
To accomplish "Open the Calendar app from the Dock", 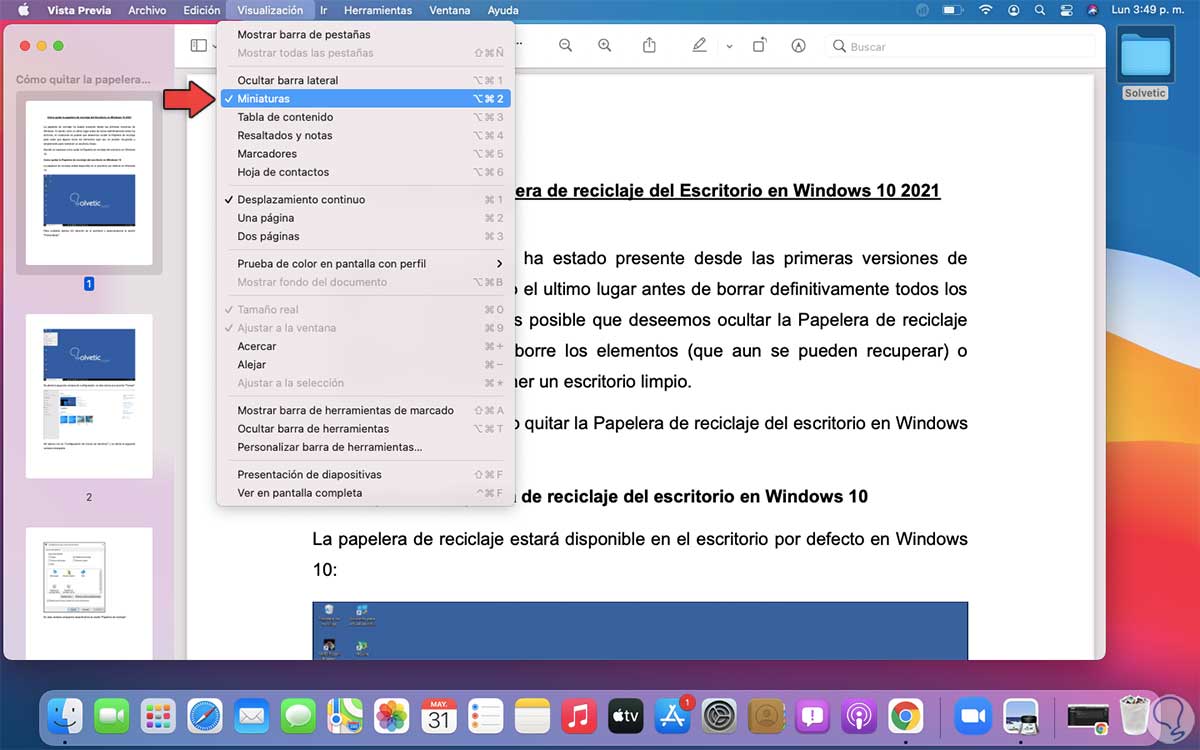I will coord(438,714).
